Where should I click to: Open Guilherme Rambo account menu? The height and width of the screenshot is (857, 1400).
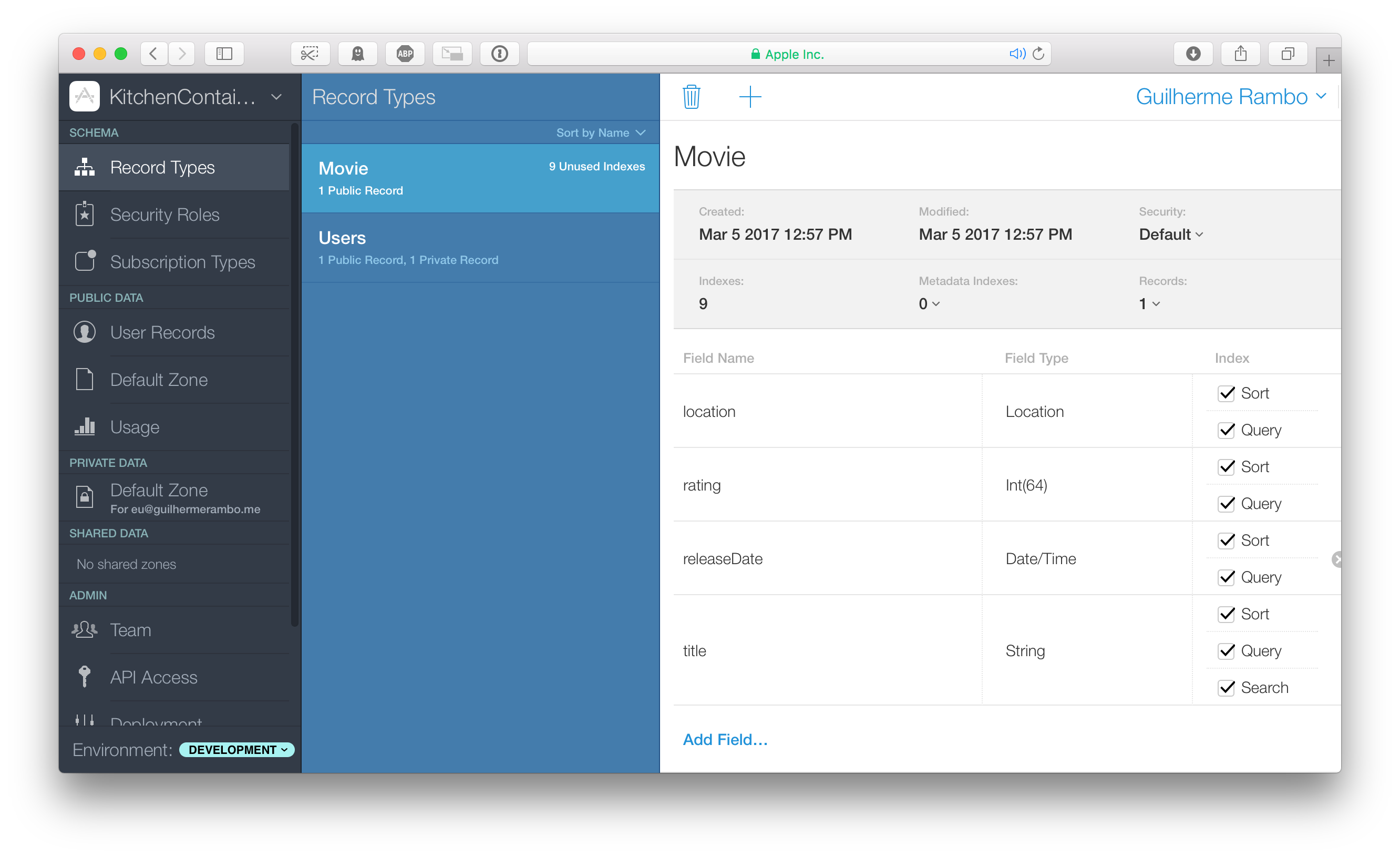(1231, 97)
